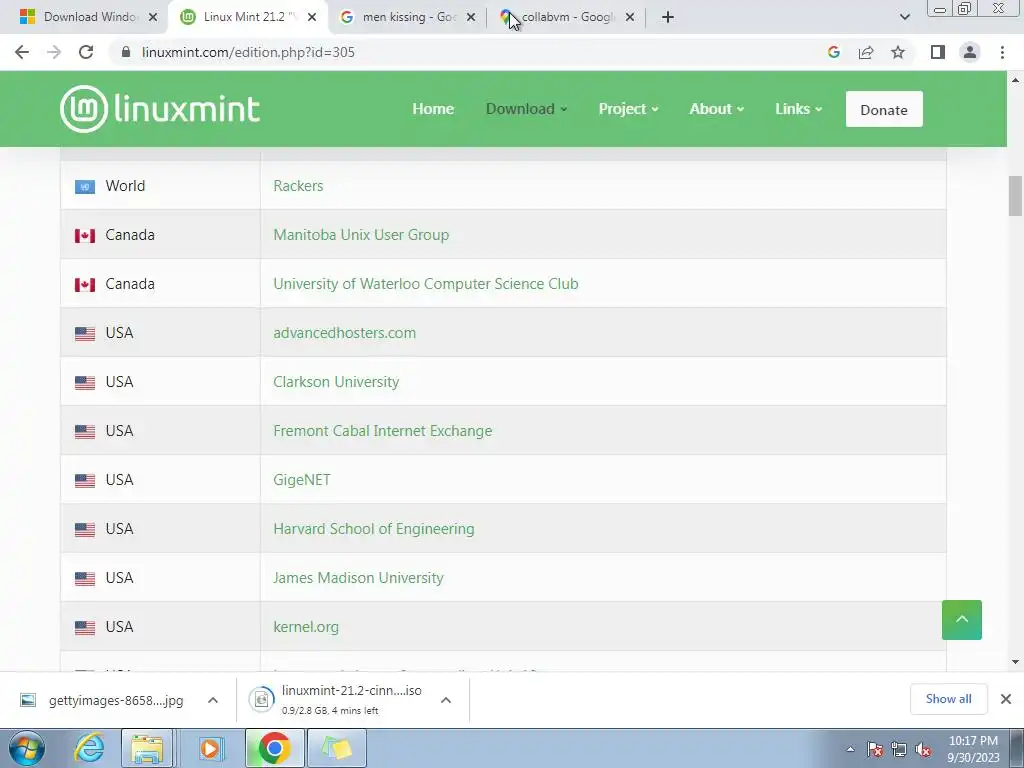Click the Linux Mint logo
Viewport: 1024px width, 768px height.
[x=160, y=108]
